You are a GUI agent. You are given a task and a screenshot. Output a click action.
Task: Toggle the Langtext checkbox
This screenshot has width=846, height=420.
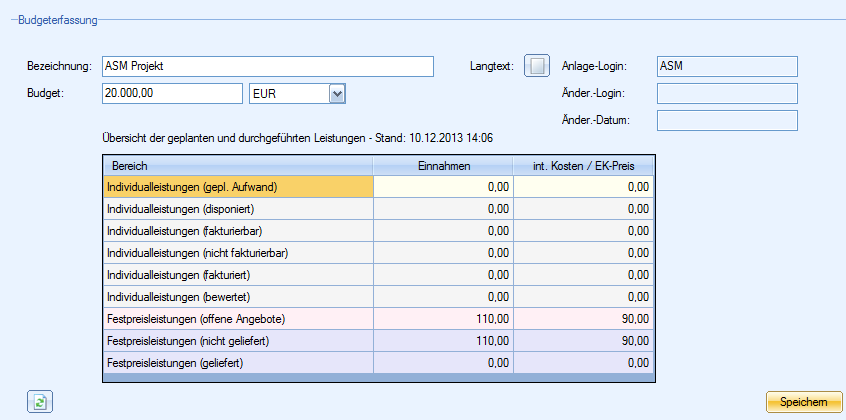click(537, 66)
